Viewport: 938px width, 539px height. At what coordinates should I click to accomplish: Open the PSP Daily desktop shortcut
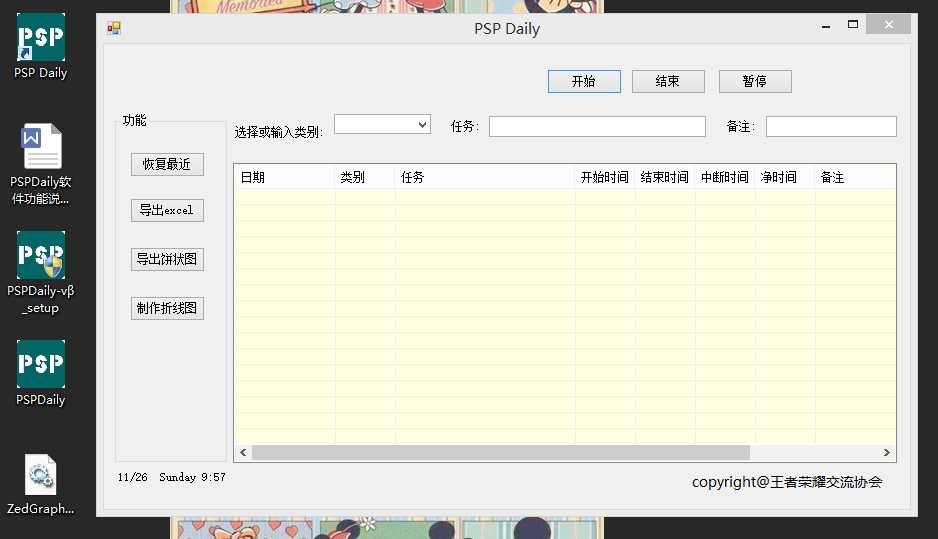41,46
